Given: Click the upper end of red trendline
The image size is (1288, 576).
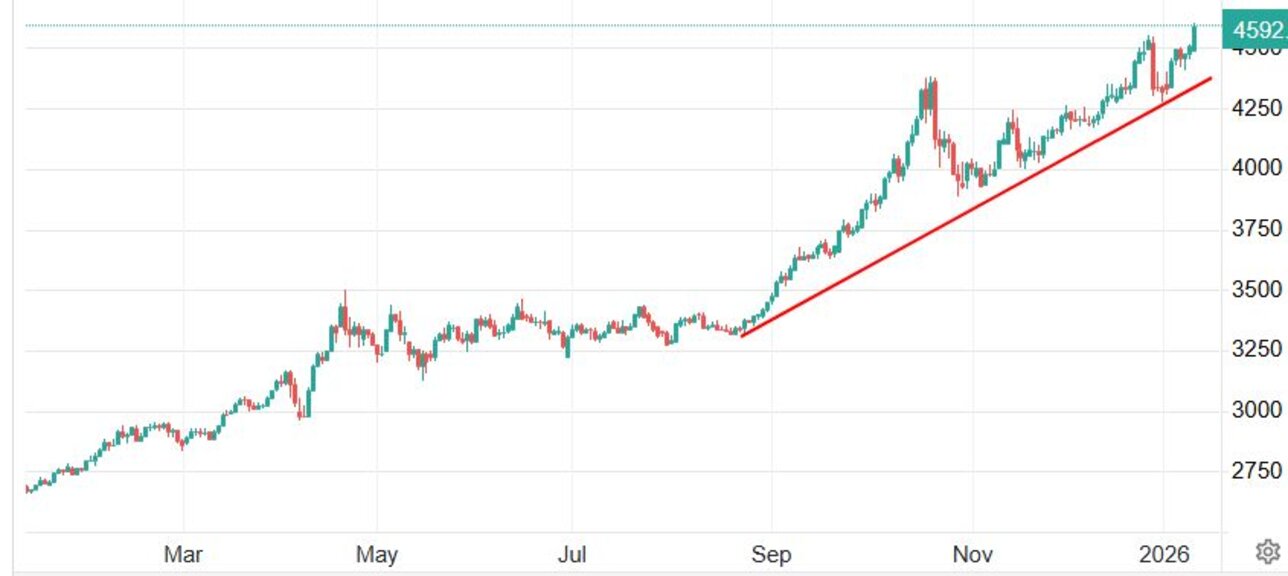Looking at the screenshot, I should (1211, 78).
